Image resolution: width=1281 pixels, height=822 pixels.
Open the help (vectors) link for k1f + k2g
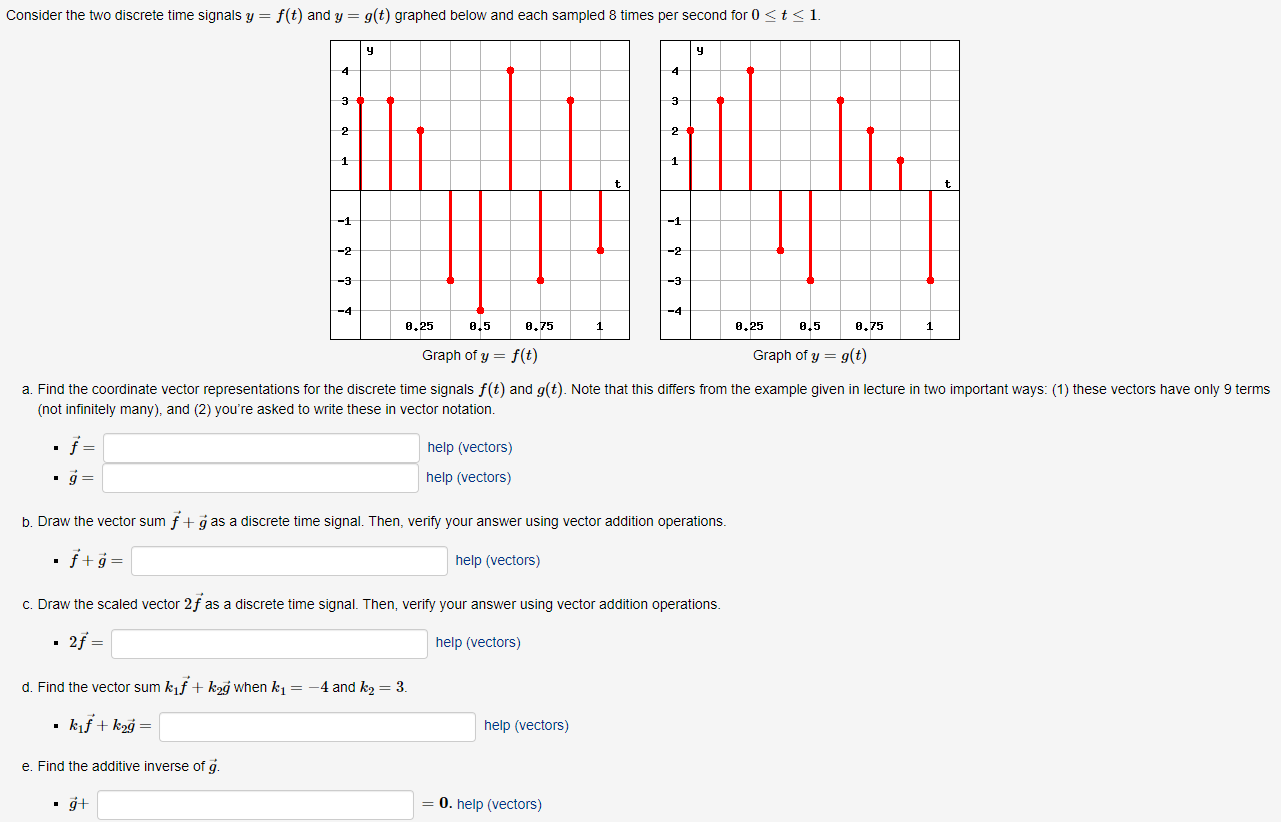point(525,726)
